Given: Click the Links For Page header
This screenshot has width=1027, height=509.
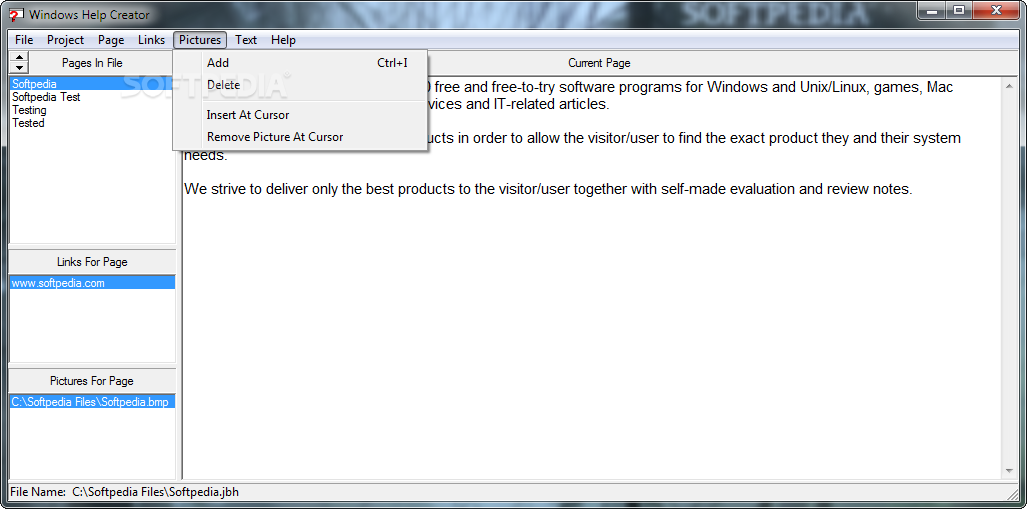Looking at the screenshot, I should point(92,262).
